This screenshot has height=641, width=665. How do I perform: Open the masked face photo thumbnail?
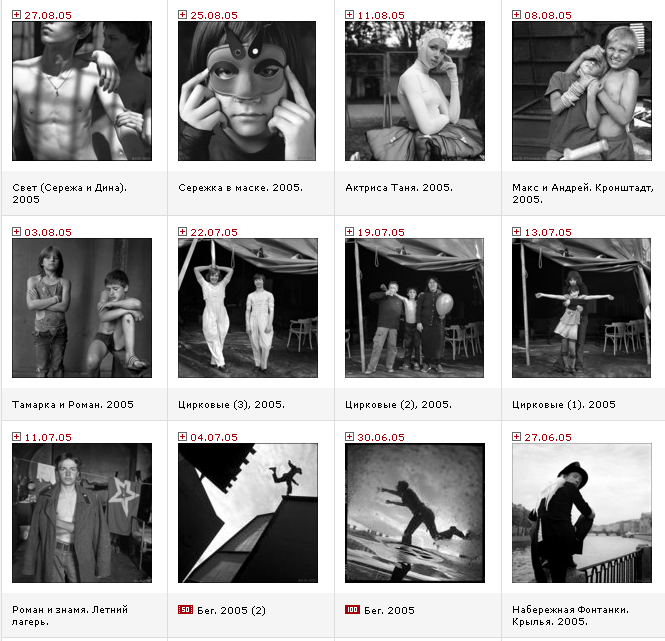coord(247,91)
